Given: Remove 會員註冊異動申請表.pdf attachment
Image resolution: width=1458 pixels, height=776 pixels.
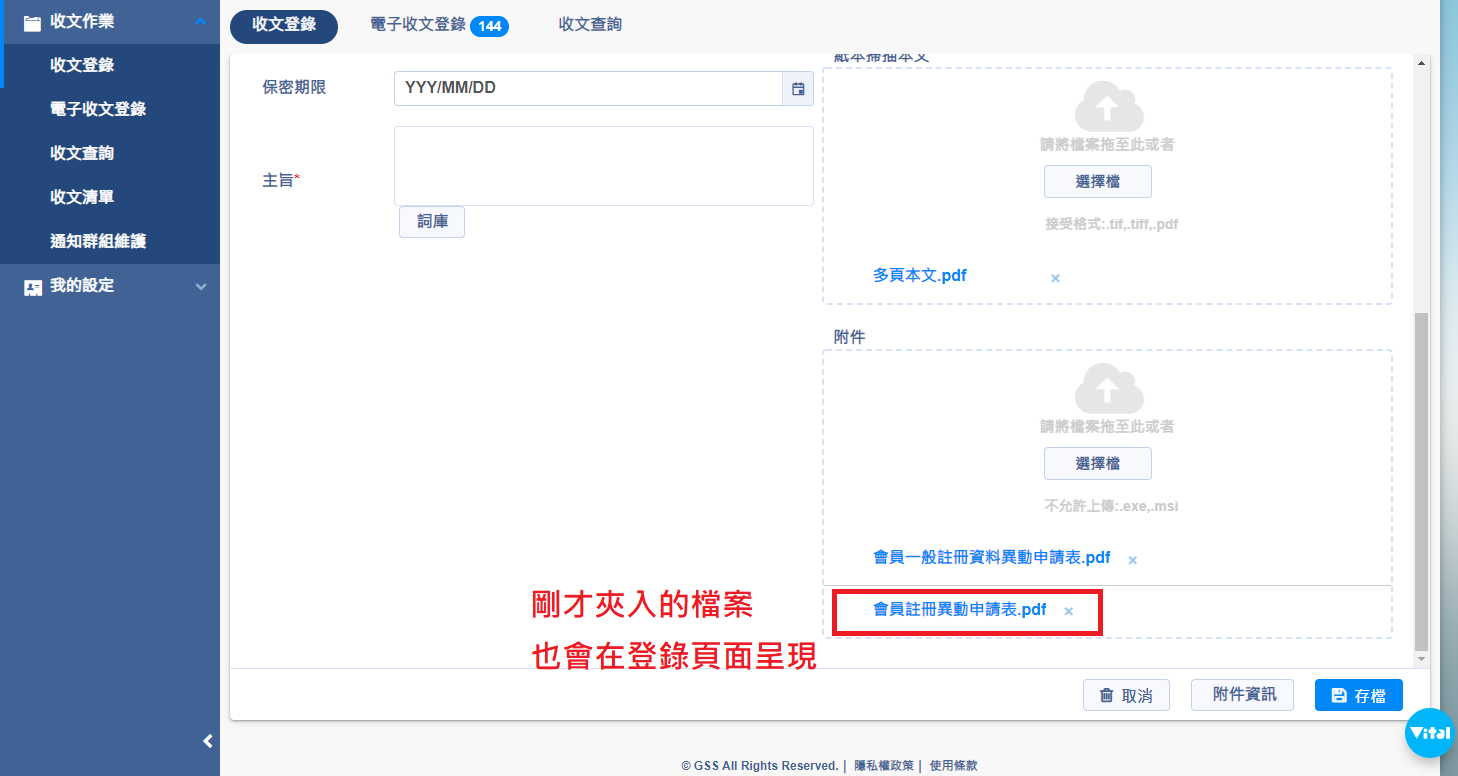Looking at the screenshot, I should pos(1068,611).
